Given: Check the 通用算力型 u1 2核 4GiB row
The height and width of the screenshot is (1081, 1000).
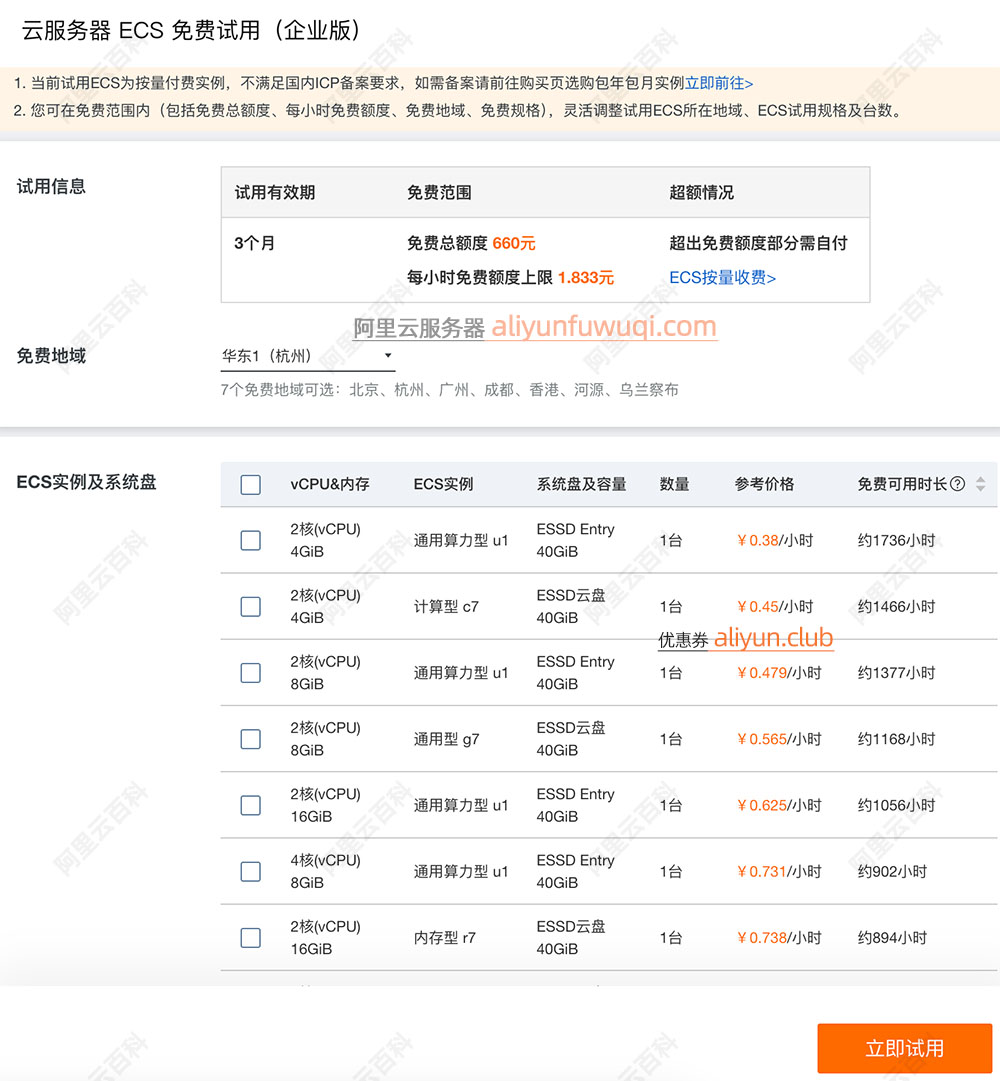Looking at the screenshot, I should coord(251,541).
